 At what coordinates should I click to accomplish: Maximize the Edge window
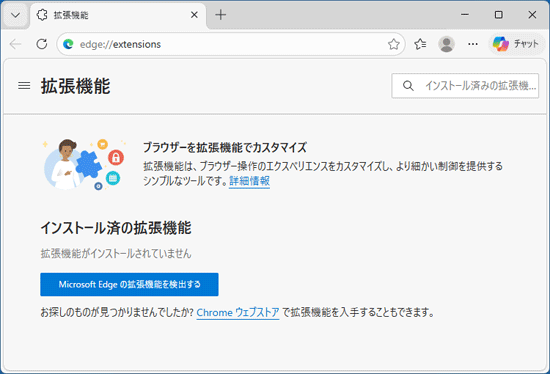tap(498, 15)
